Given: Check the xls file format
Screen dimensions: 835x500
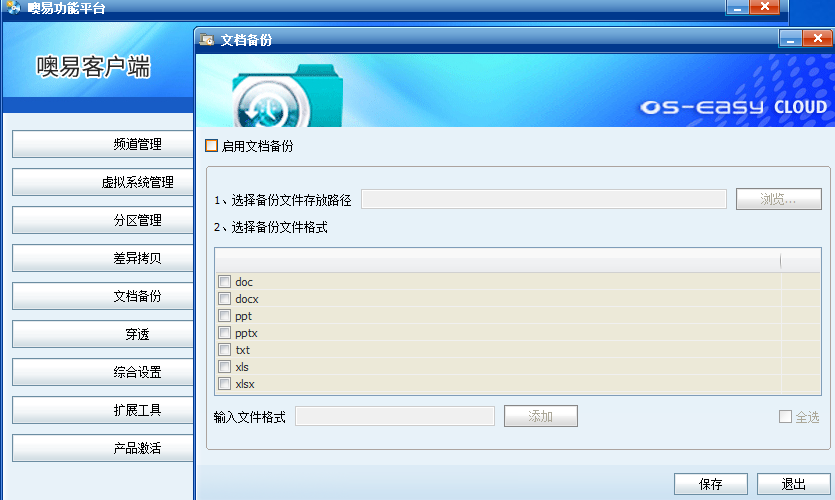Looking at the screenshot, I should click(225, 367).
